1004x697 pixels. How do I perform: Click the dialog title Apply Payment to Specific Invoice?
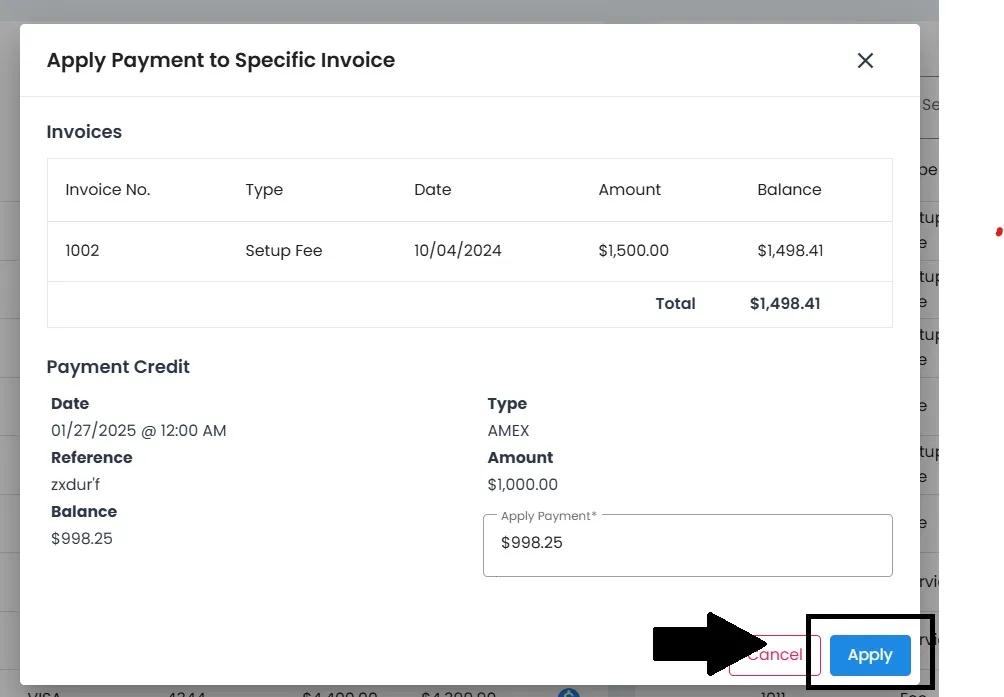point(221,60)
